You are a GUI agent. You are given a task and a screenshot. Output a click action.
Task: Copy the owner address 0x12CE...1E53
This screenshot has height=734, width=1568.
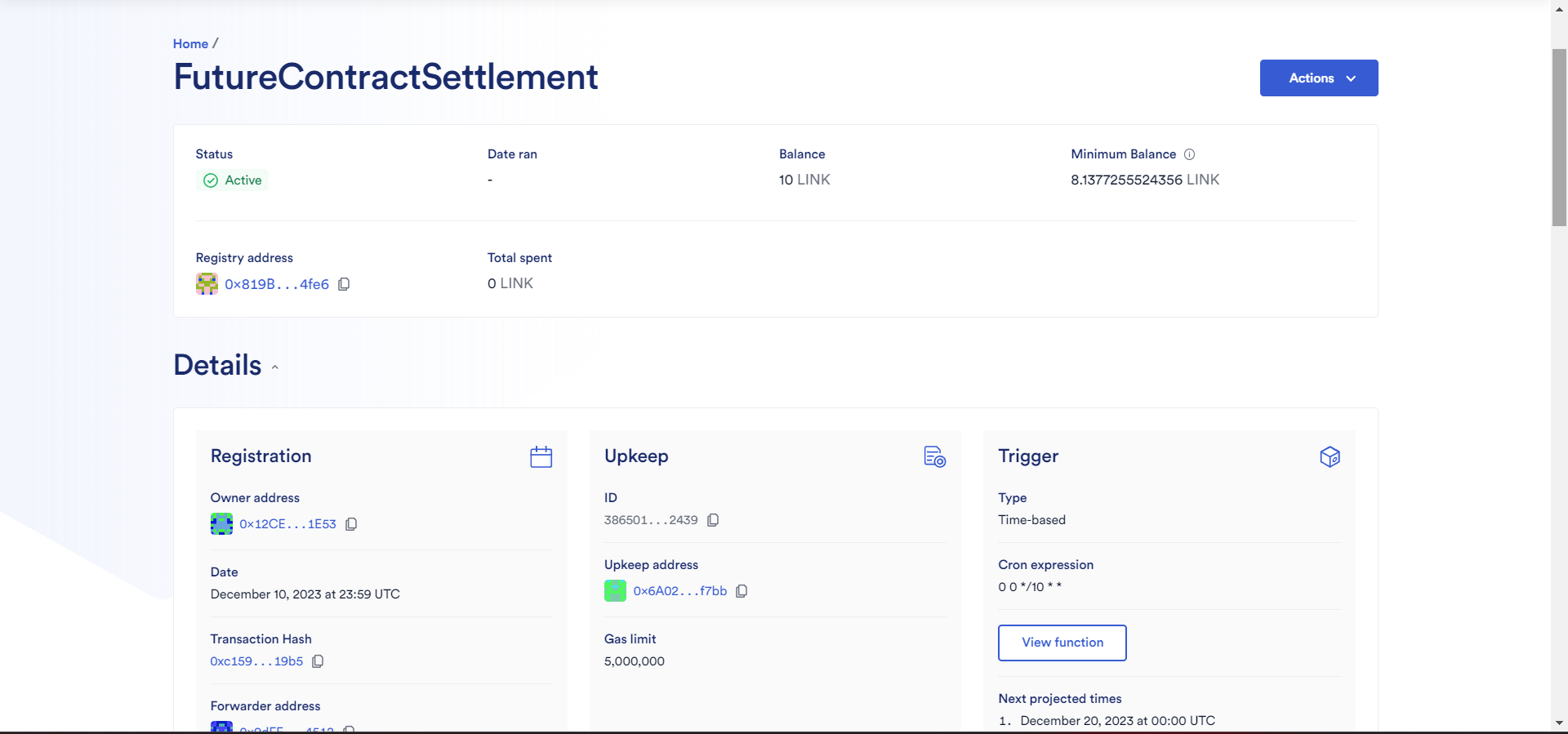(351, 524)
